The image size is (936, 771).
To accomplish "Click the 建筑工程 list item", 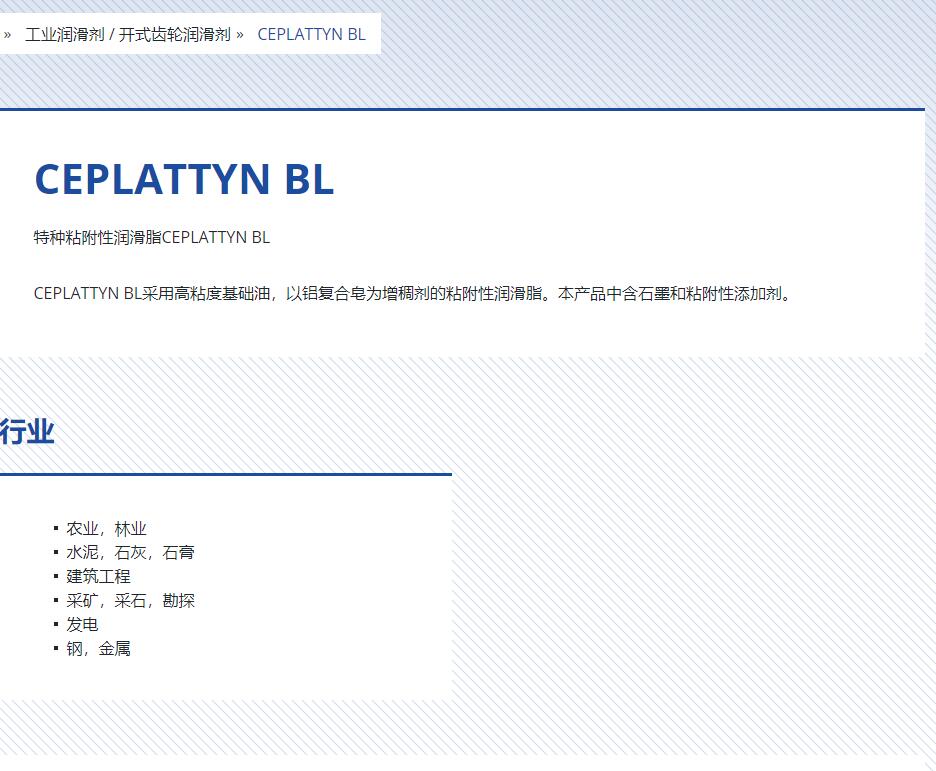I will coord(98,576).
